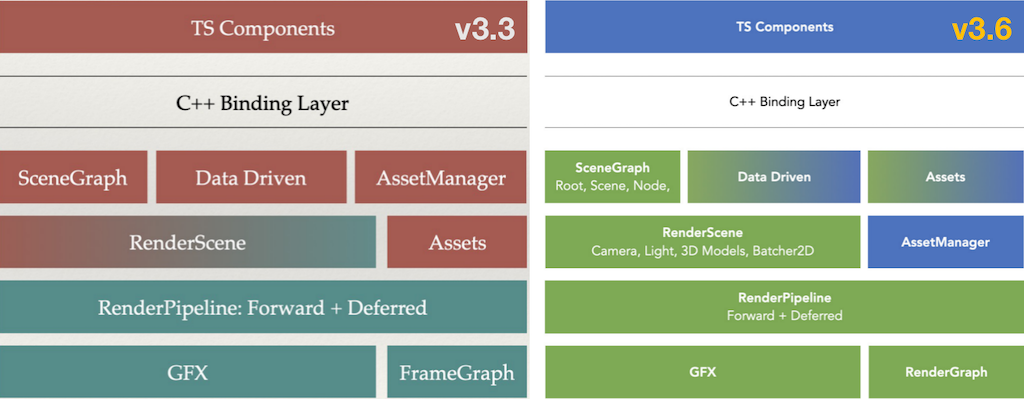Click the FrameGraph block

click(x=457, y=372)
